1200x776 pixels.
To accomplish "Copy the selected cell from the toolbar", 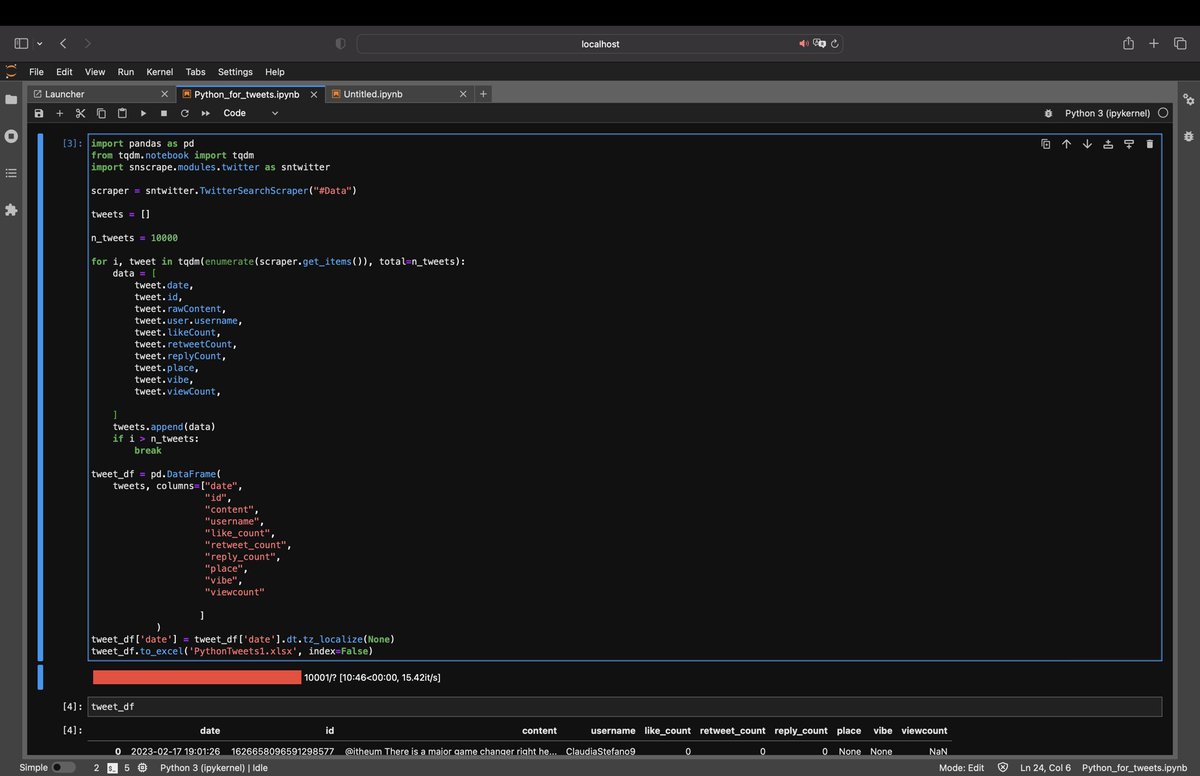I will tap(101, 113).
